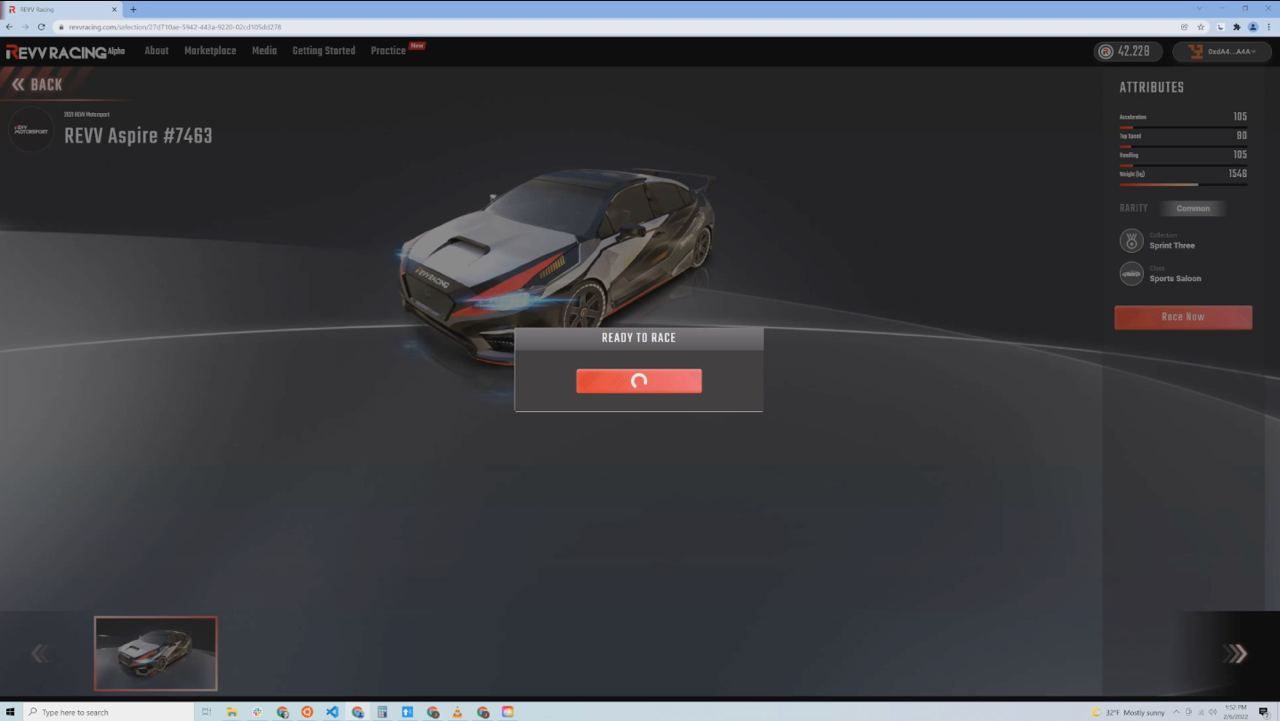Viewport: 1280px width, 721px height.
Task: Click the browser address bar URL
Action: click(x=175, y=27)
